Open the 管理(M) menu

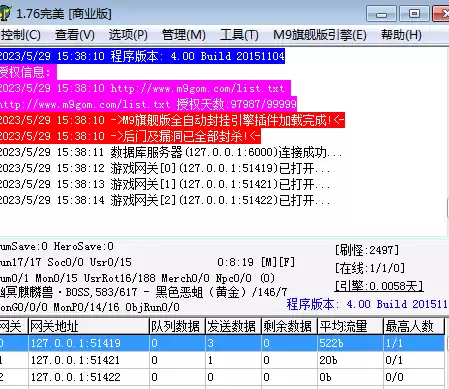pyautogui.click(x=183, y=35)
